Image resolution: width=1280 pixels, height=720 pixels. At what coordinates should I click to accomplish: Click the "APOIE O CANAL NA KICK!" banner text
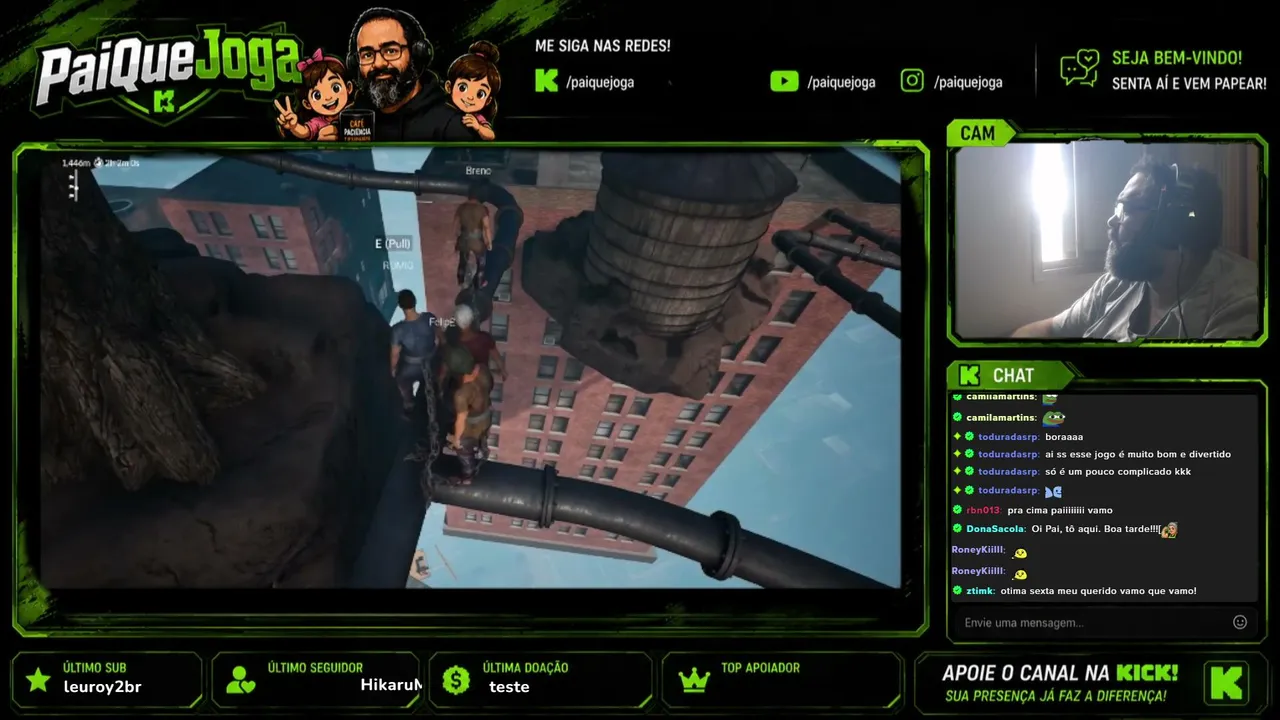click(1060, 673)
